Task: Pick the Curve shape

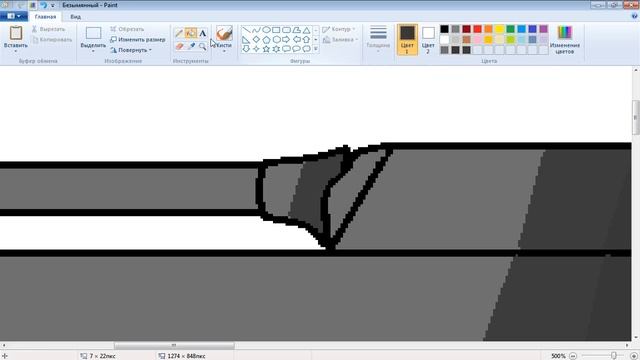Action: click(x=256, y=30)
